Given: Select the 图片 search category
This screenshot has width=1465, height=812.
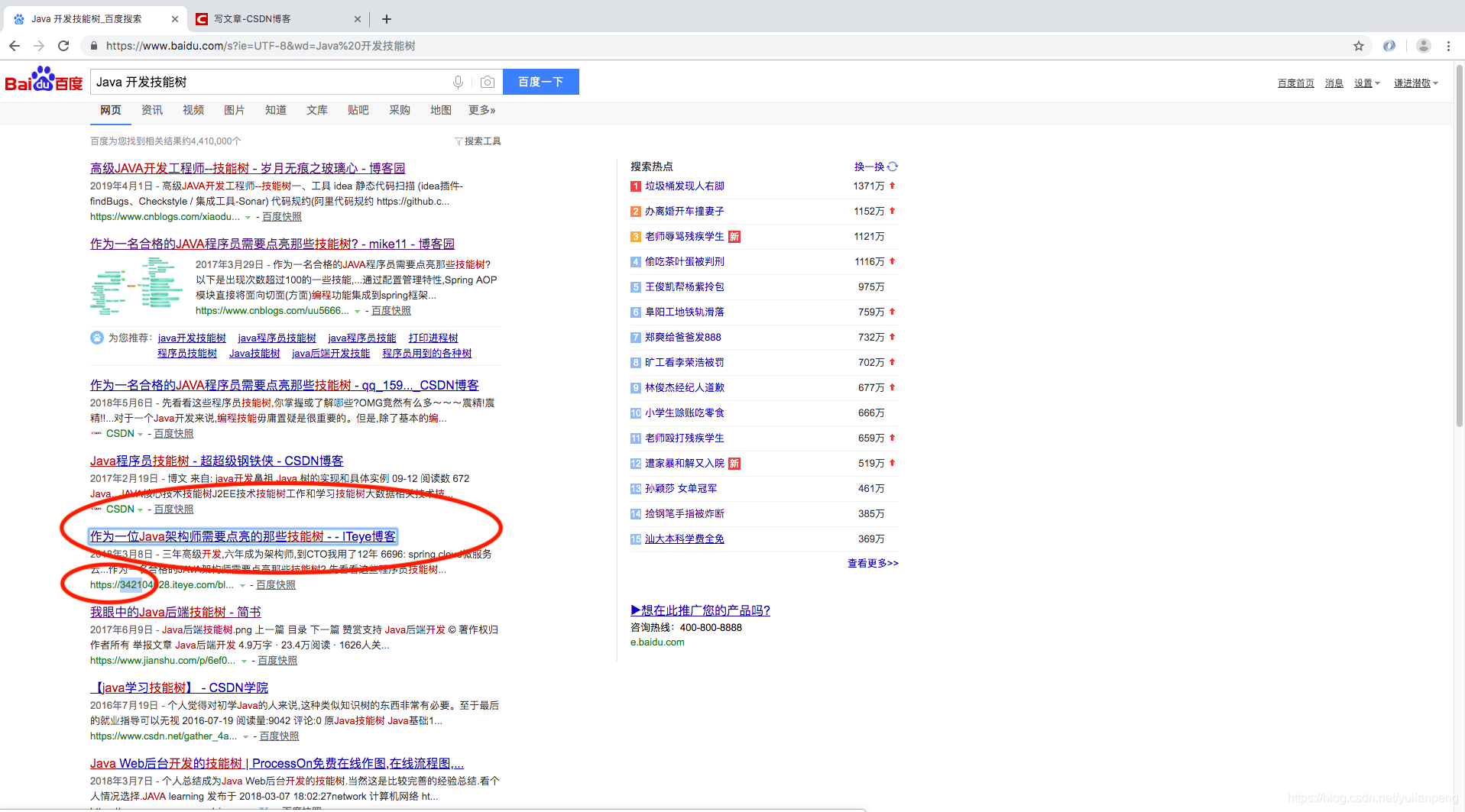Looking at the screenshot, I should point(235,111).
